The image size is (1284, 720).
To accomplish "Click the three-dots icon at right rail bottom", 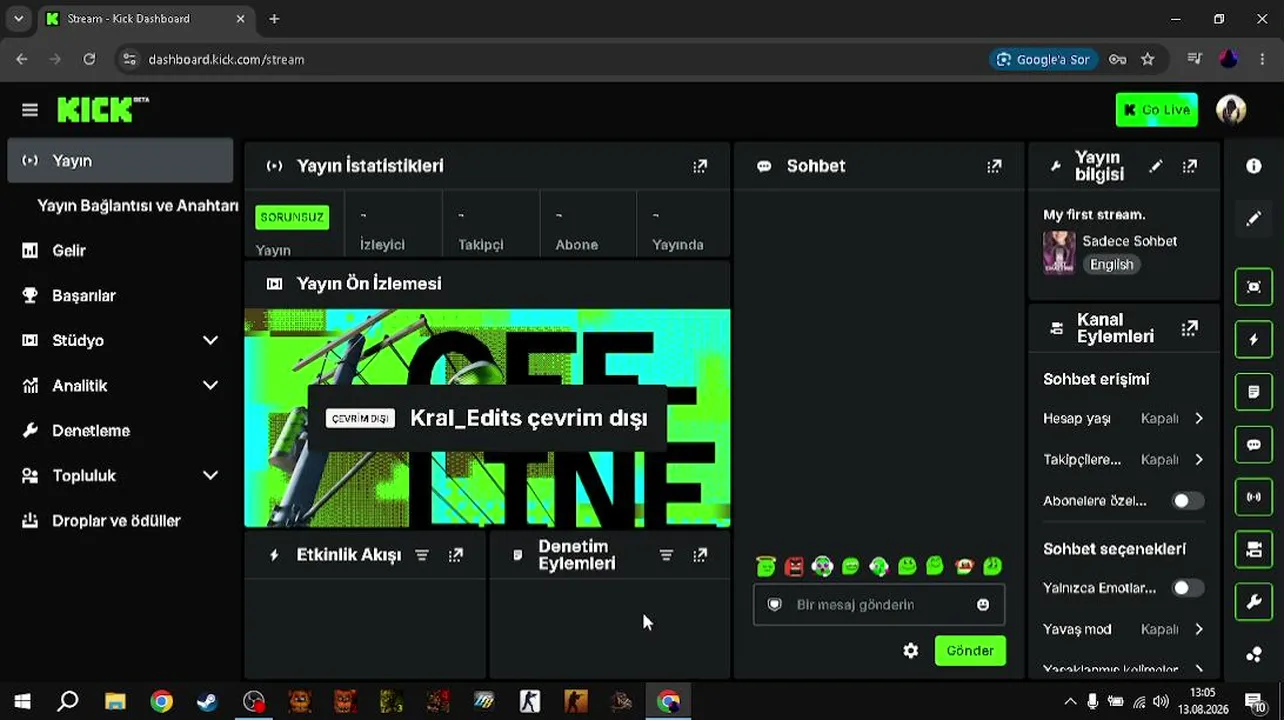I will coord(1254,655).
